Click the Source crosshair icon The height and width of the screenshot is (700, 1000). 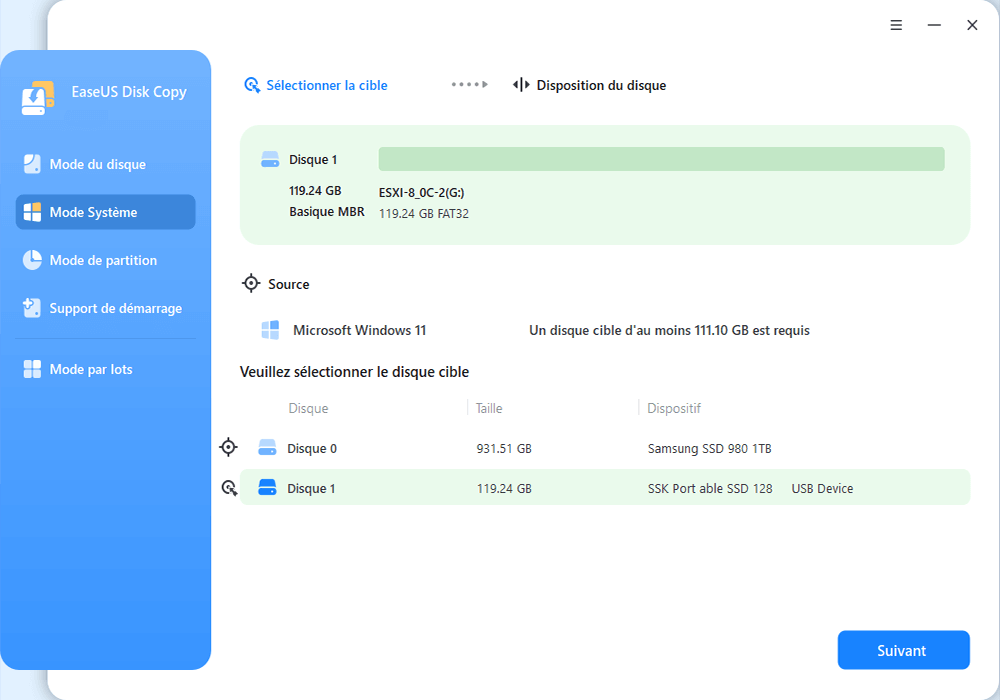[x=251, y=283]
